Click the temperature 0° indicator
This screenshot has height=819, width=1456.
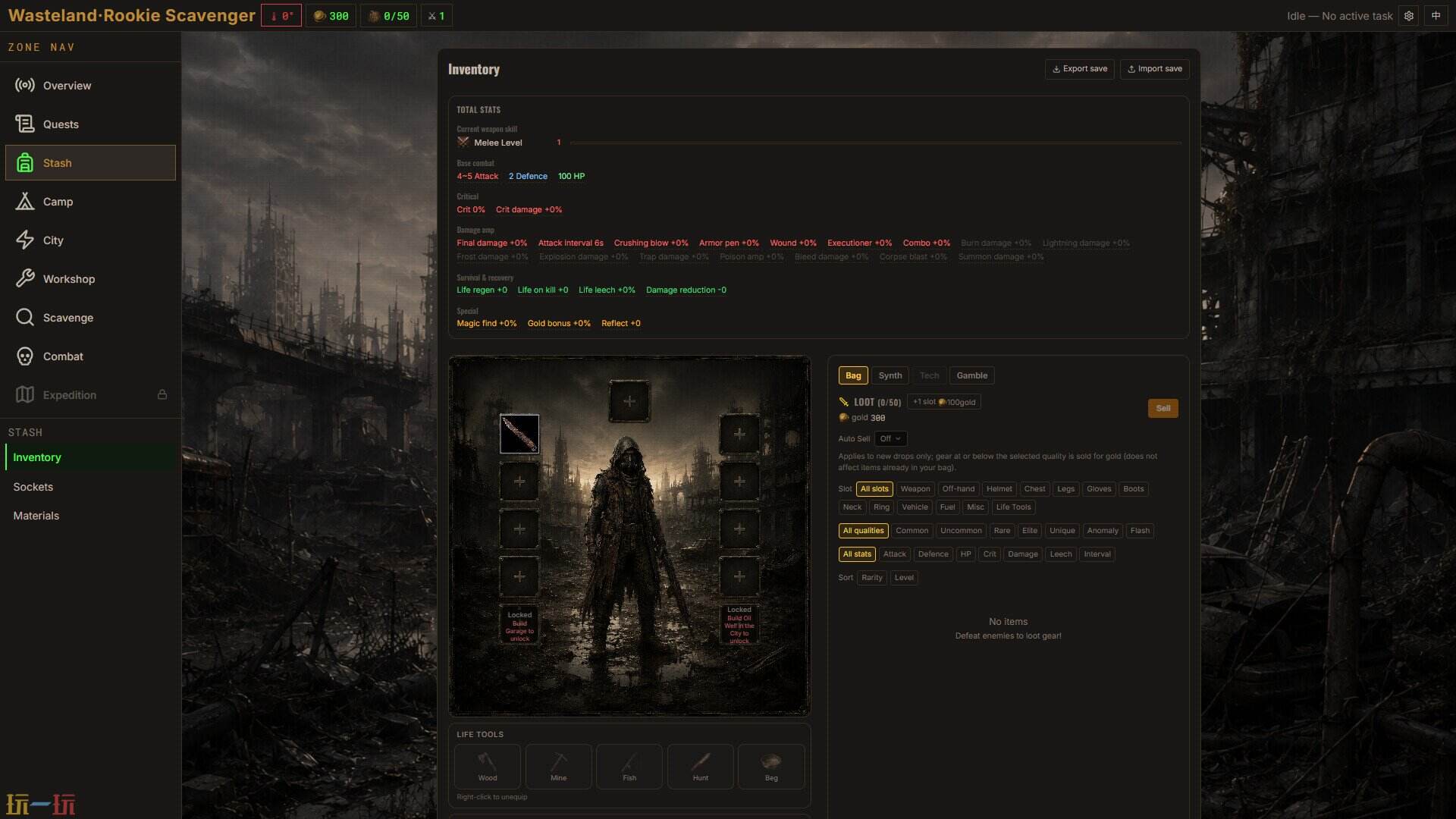pyautogui.click(x=281, y=16)
